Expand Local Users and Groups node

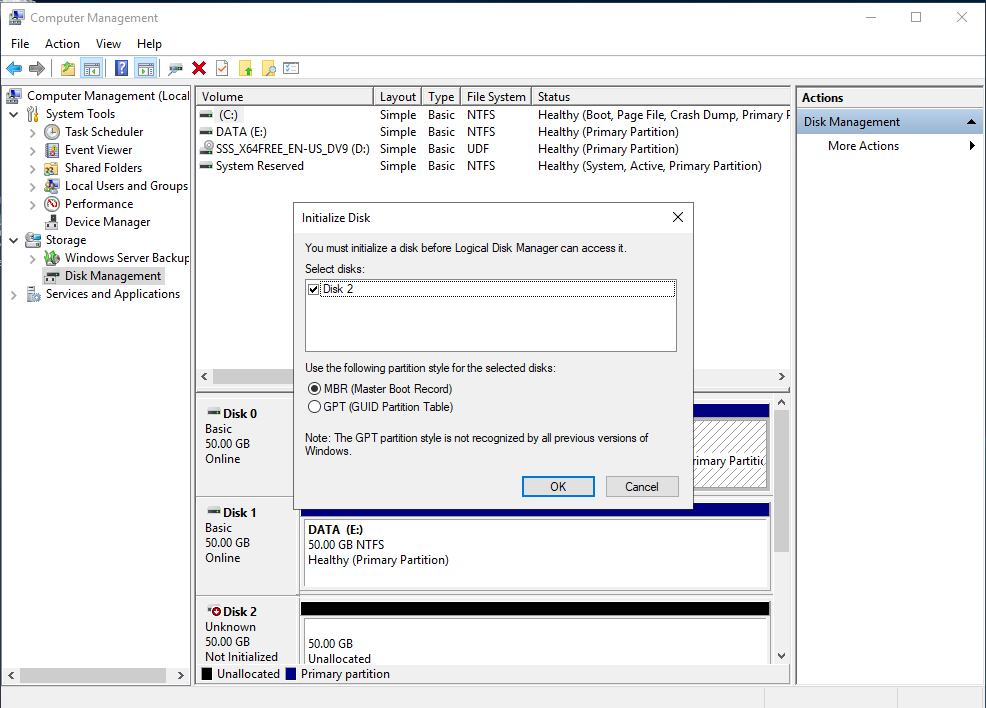[33, 187]
